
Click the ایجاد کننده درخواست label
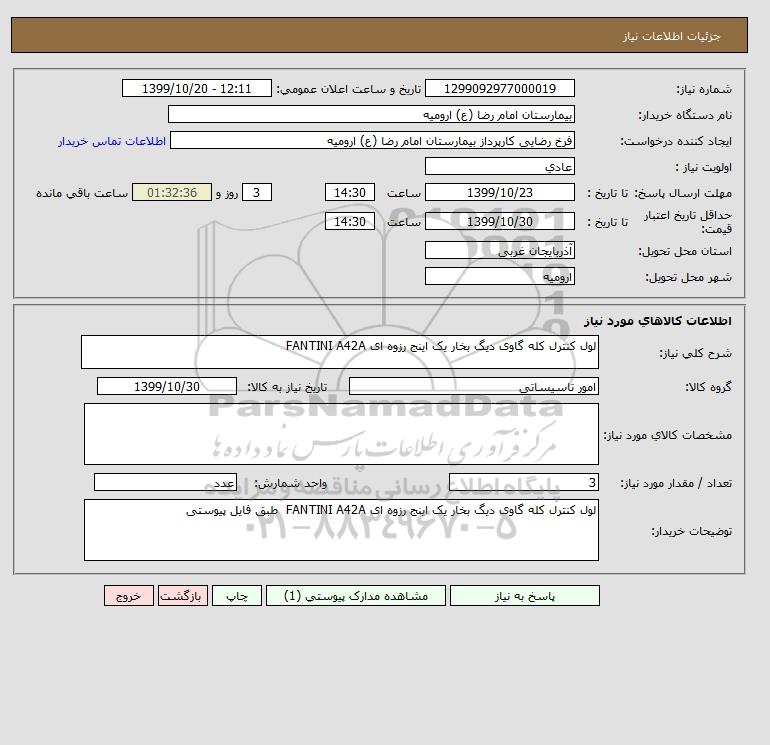pos(676,141)
